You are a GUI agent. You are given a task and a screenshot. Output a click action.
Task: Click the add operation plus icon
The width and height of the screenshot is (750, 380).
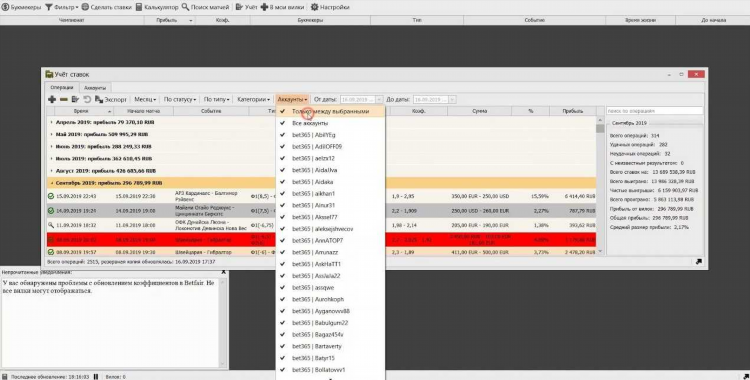52,99
